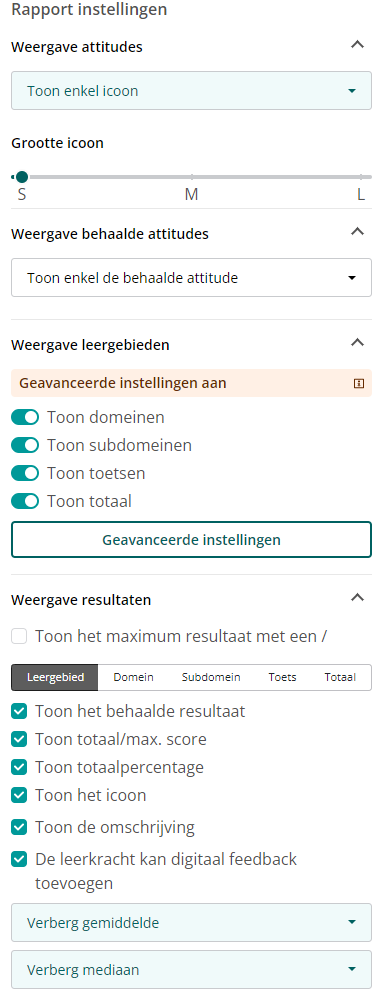Image resolution: width=378 pixels, height=993 pixels.
Task: Open the Verberg gemiddelde dropdown
Action: tap(191, 923)
